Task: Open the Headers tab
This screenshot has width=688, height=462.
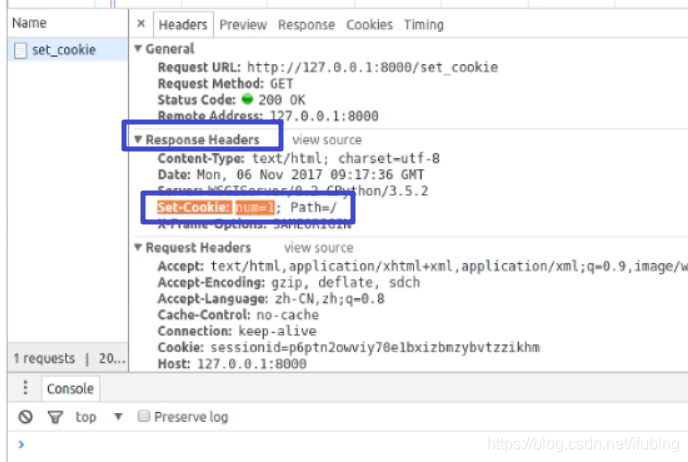Action: coord(183,25)
